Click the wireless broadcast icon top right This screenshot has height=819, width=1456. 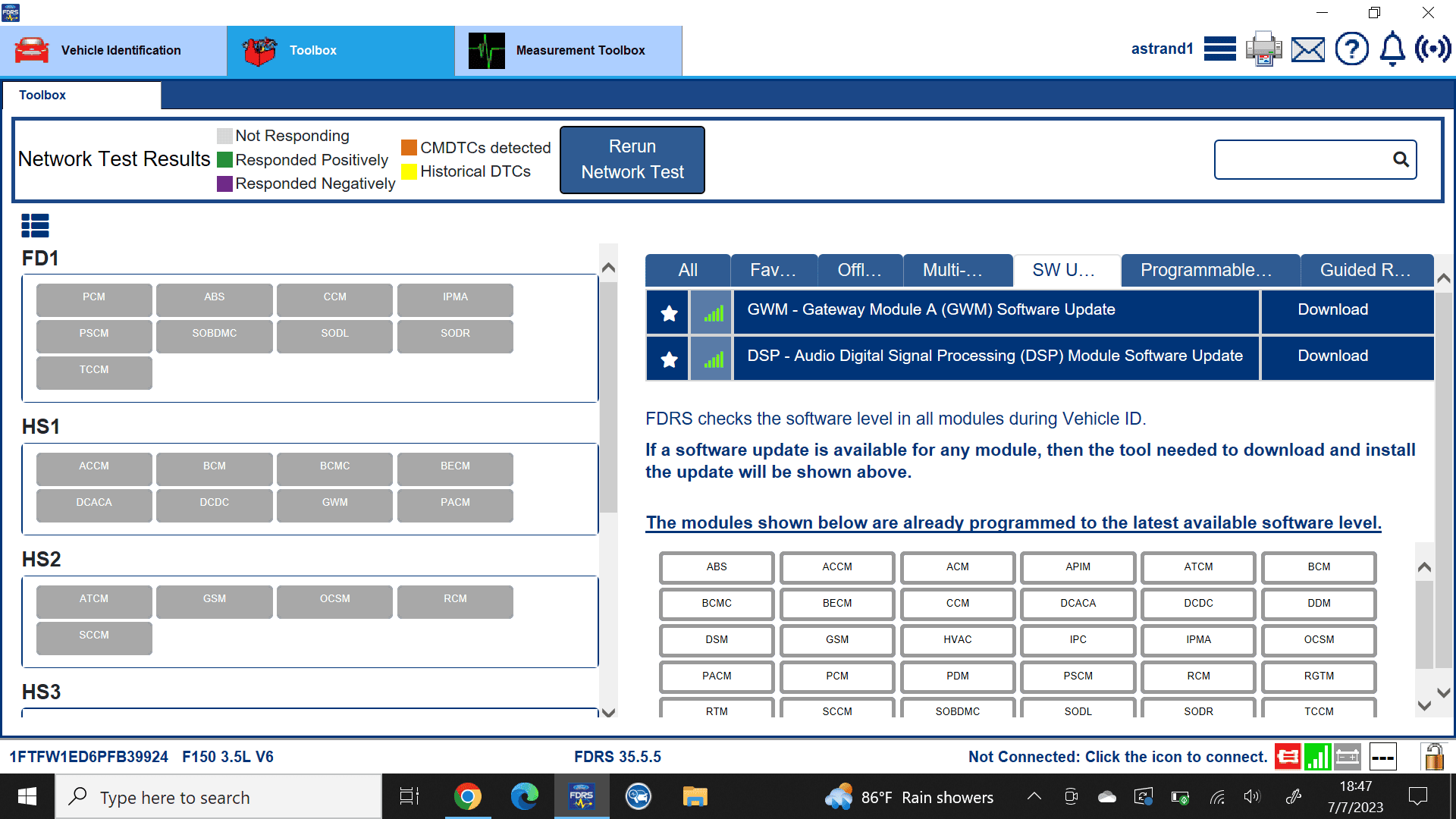[1432, 49]
